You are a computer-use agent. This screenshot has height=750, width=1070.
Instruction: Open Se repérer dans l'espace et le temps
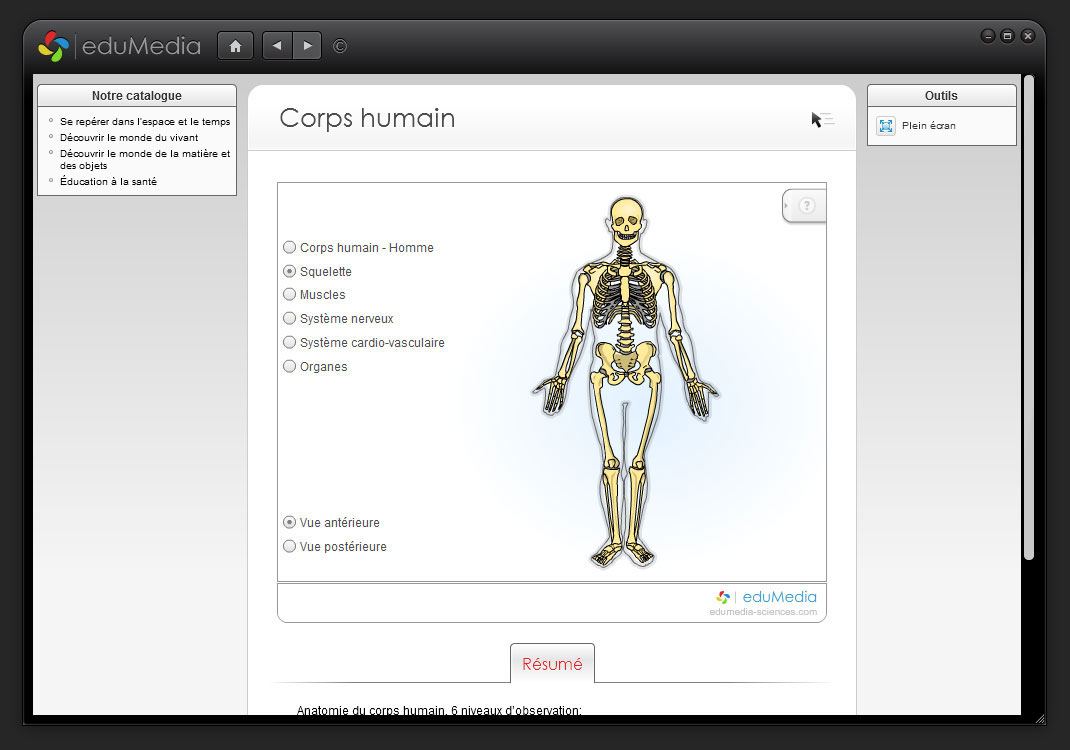tap(145, 122)
